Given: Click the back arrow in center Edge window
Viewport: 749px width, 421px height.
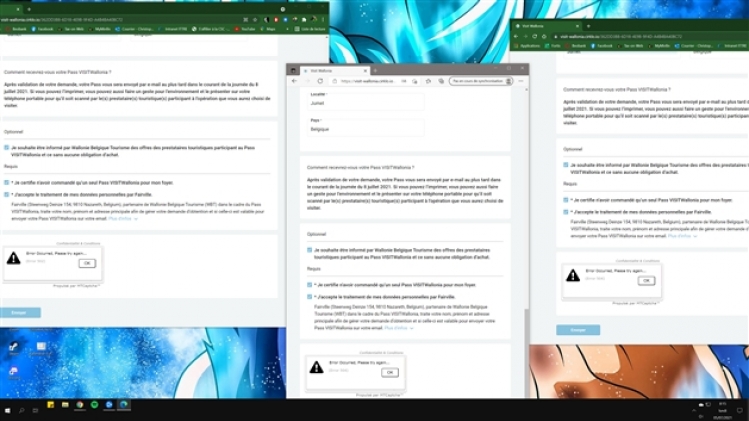Looking at the screenshot, I should click(296, 81).
